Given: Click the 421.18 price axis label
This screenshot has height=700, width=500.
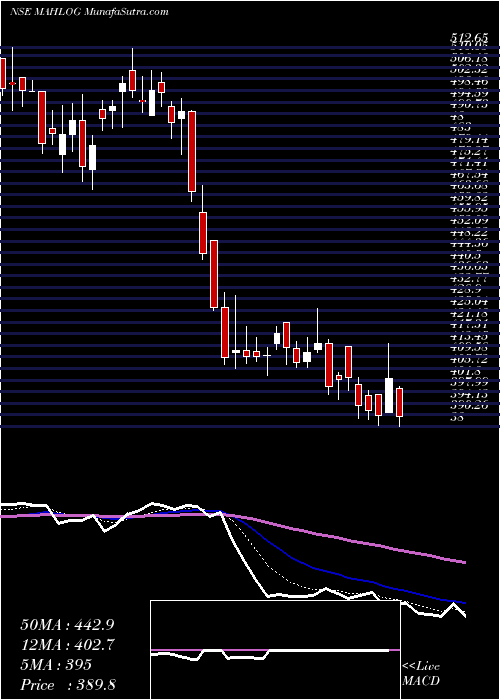Looking at the screenshot, I should tap(468, 314).
